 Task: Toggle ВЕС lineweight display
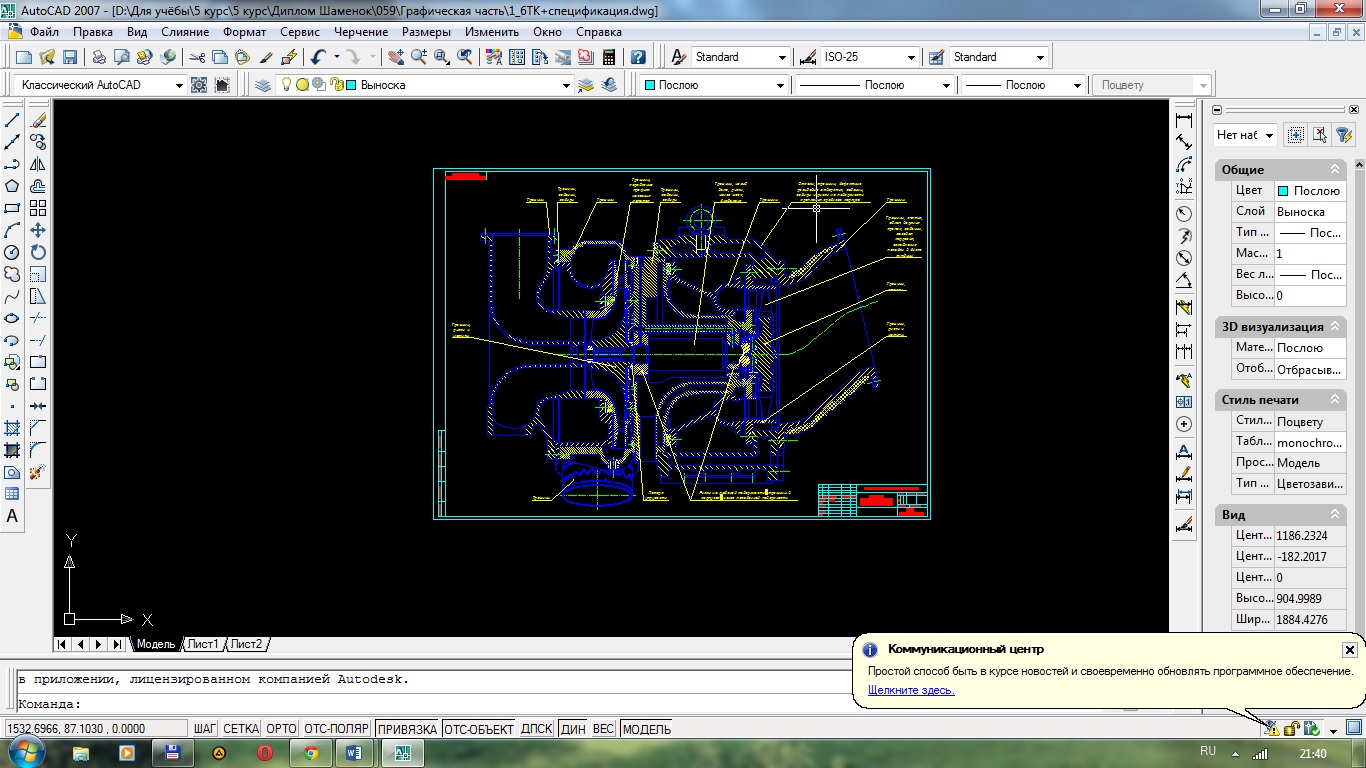(x=603, y=729)
